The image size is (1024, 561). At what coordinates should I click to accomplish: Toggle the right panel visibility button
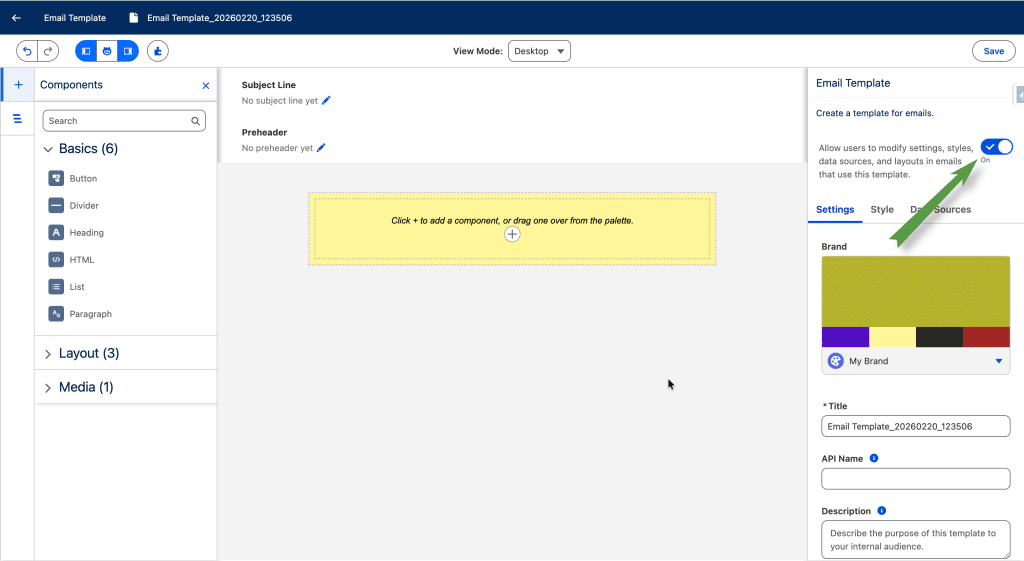128,51
